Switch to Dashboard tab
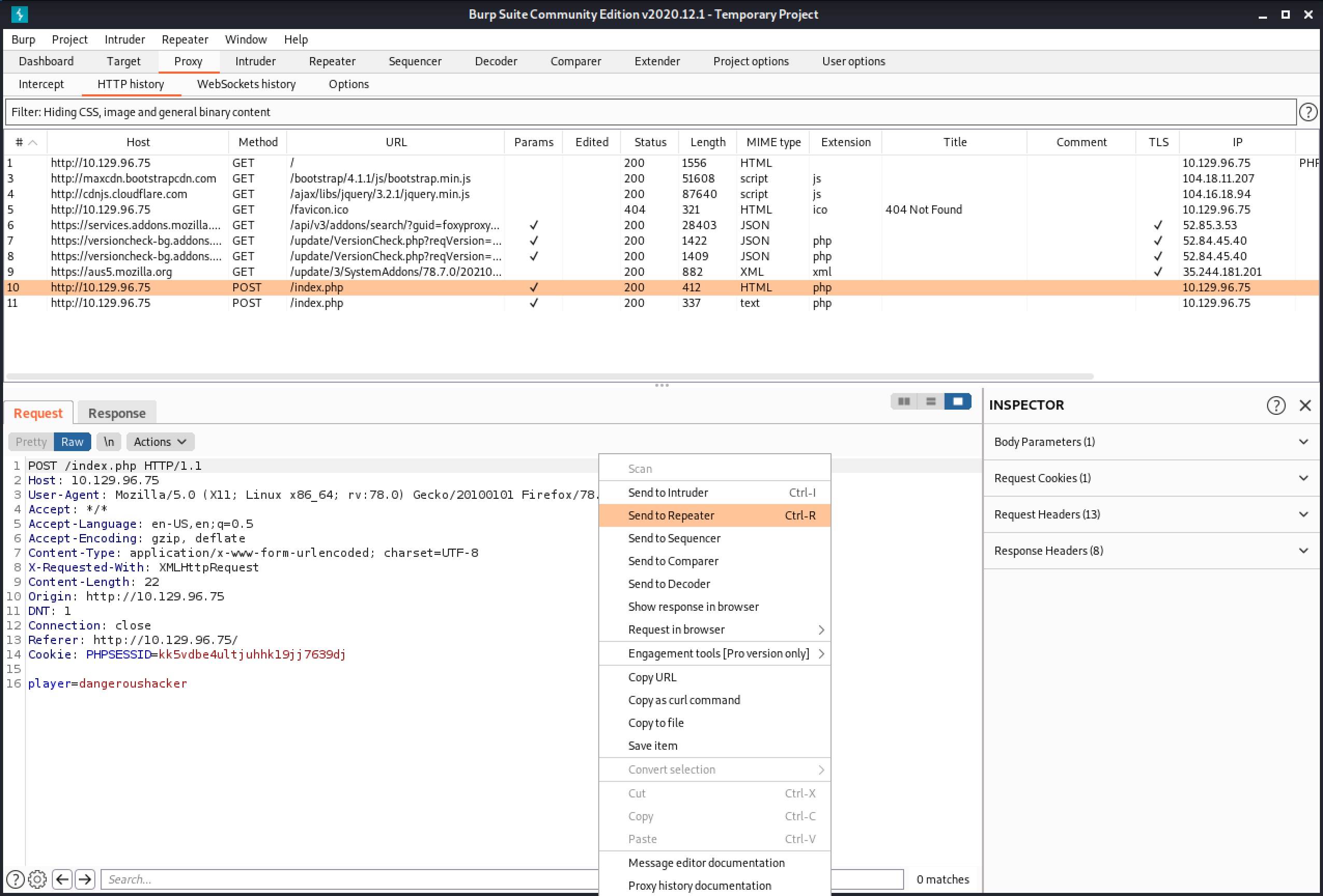1323x896 pixels. [46, 62]
